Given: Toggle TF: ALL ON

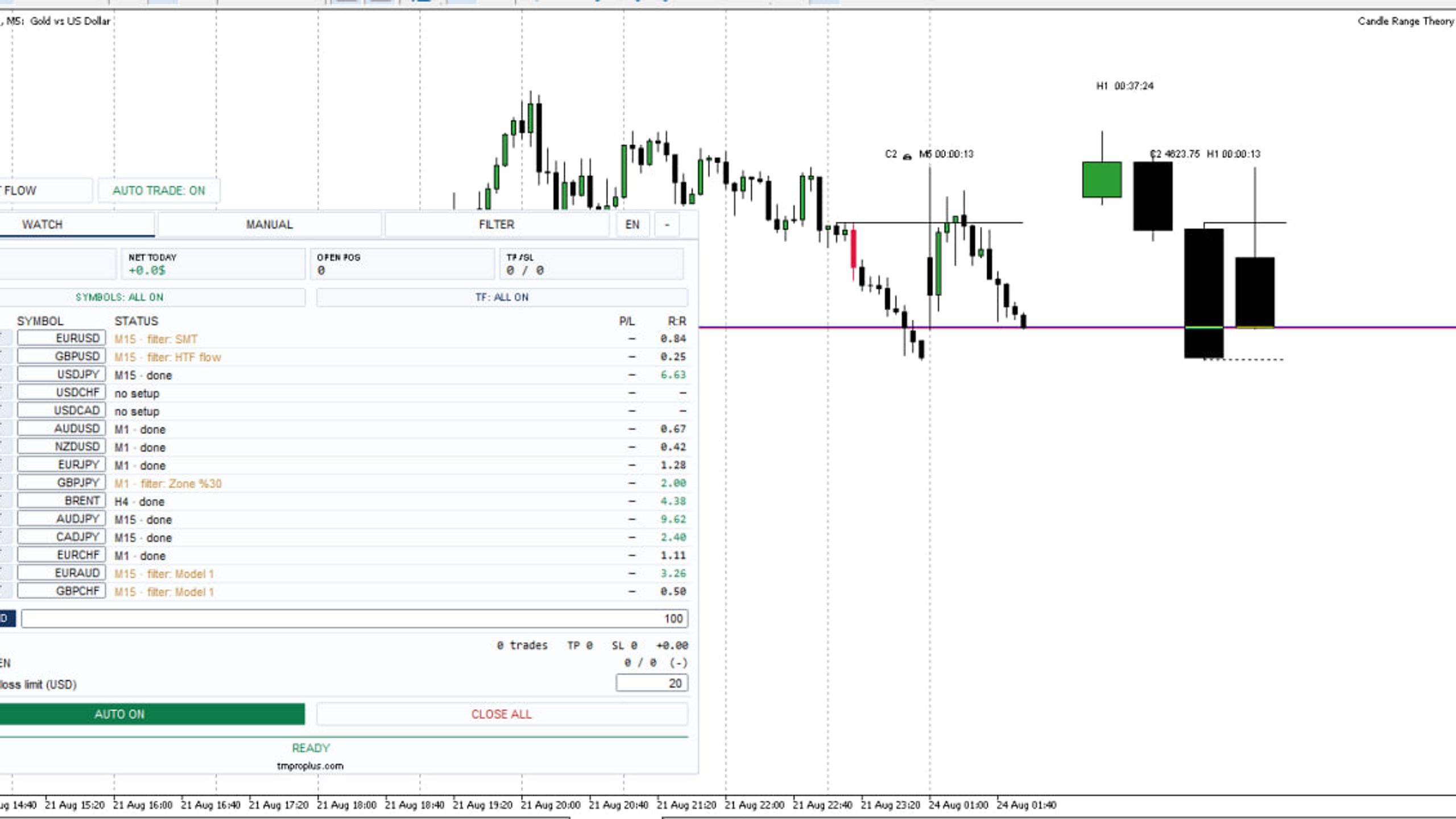Looking at the screenshot, I should (502, 297).
